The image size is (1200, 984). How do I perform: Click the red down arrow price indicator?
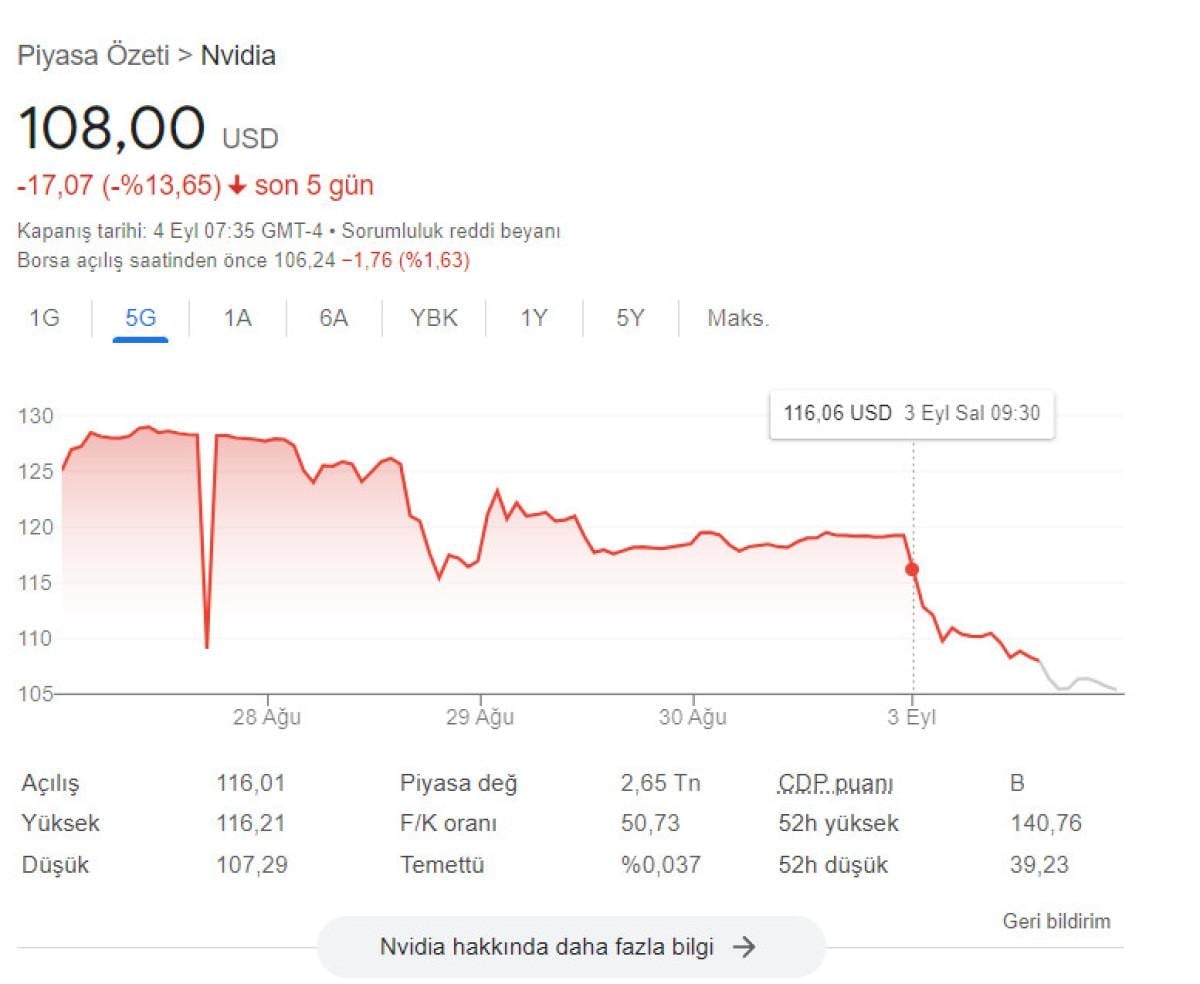click(237, 185)
